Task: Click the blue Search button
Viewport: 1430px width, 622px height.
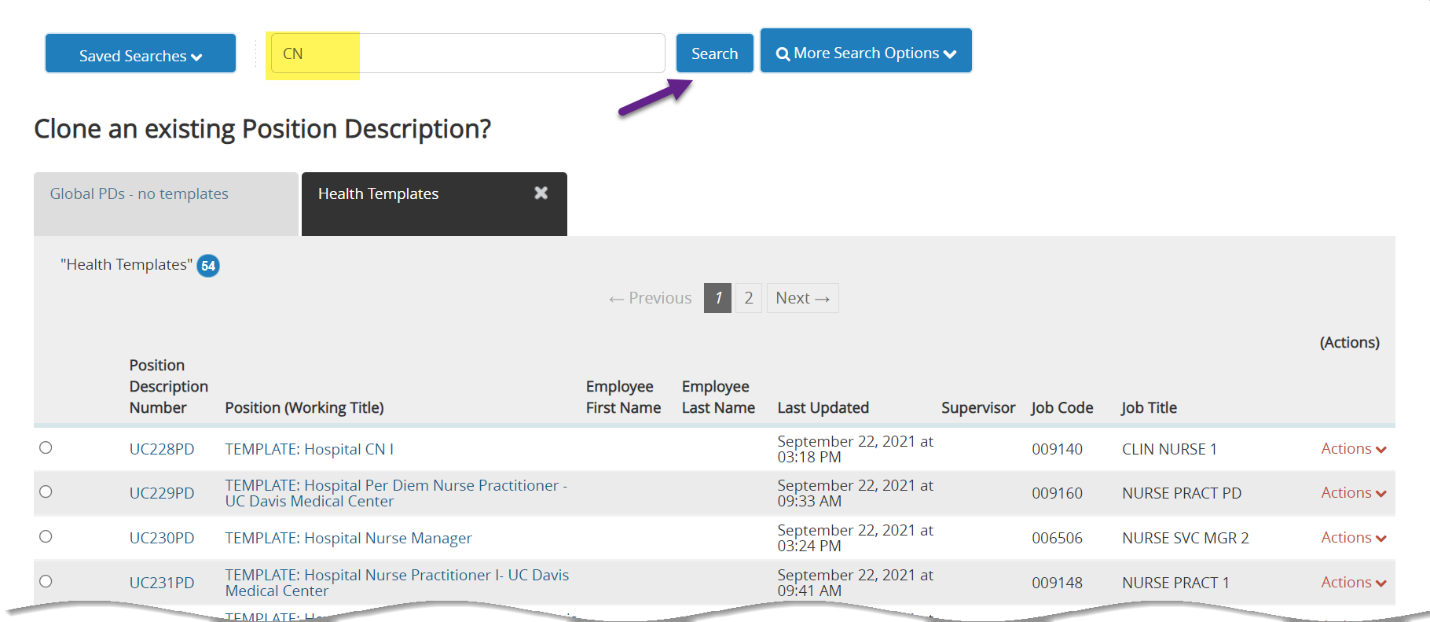Action: pyautogui.click(x=714, y=54)
